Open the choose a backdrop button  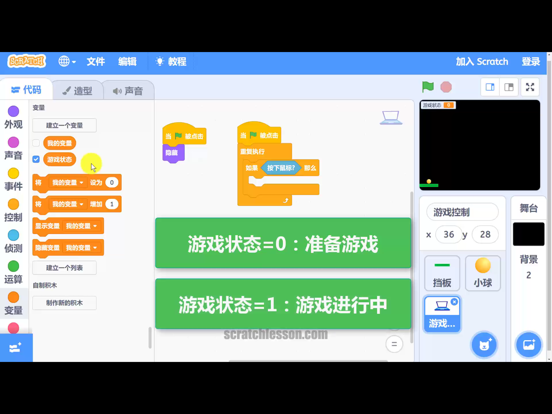point(528,345)
